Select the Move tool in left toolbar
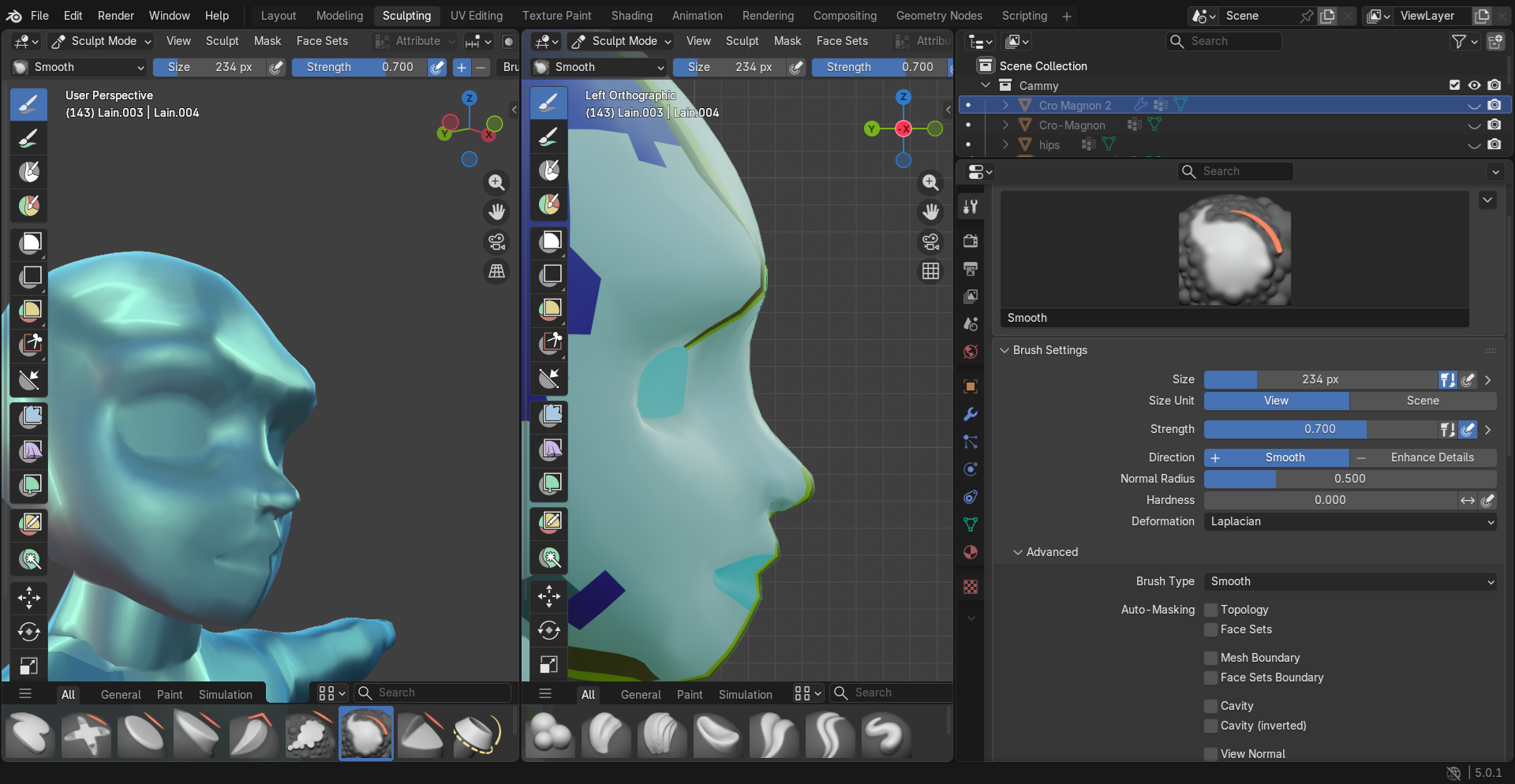Screen dimensions: 1515x784 point(29,598)
